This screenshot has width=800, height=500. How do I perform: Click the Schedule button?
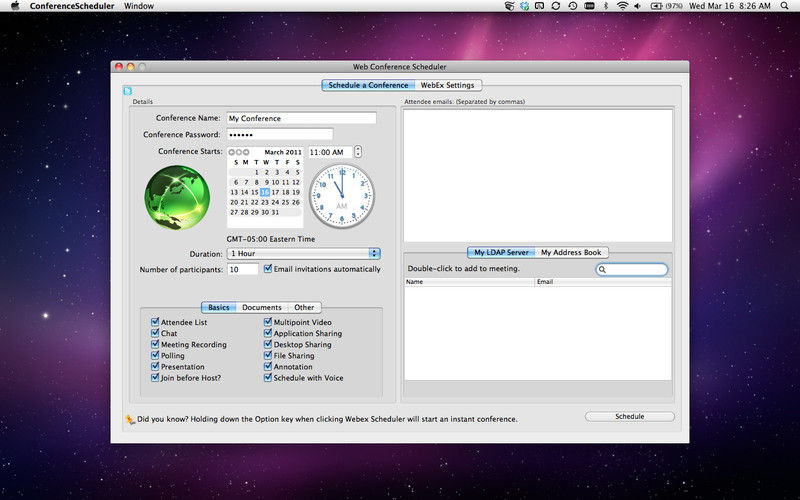[630, 416]
